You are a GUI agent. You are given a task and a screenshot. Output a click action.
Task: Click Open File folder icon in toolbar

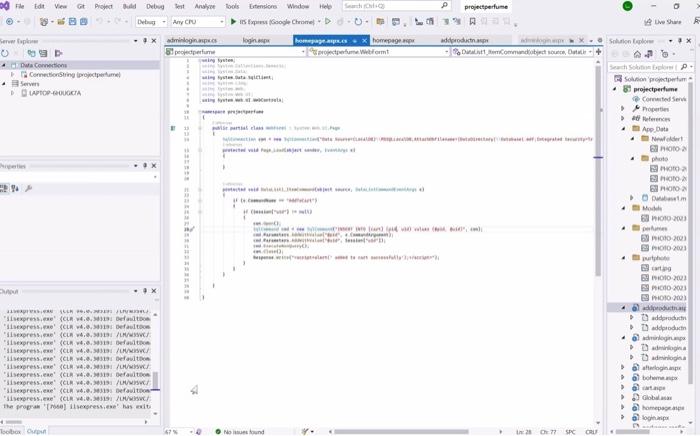point(61,21)
